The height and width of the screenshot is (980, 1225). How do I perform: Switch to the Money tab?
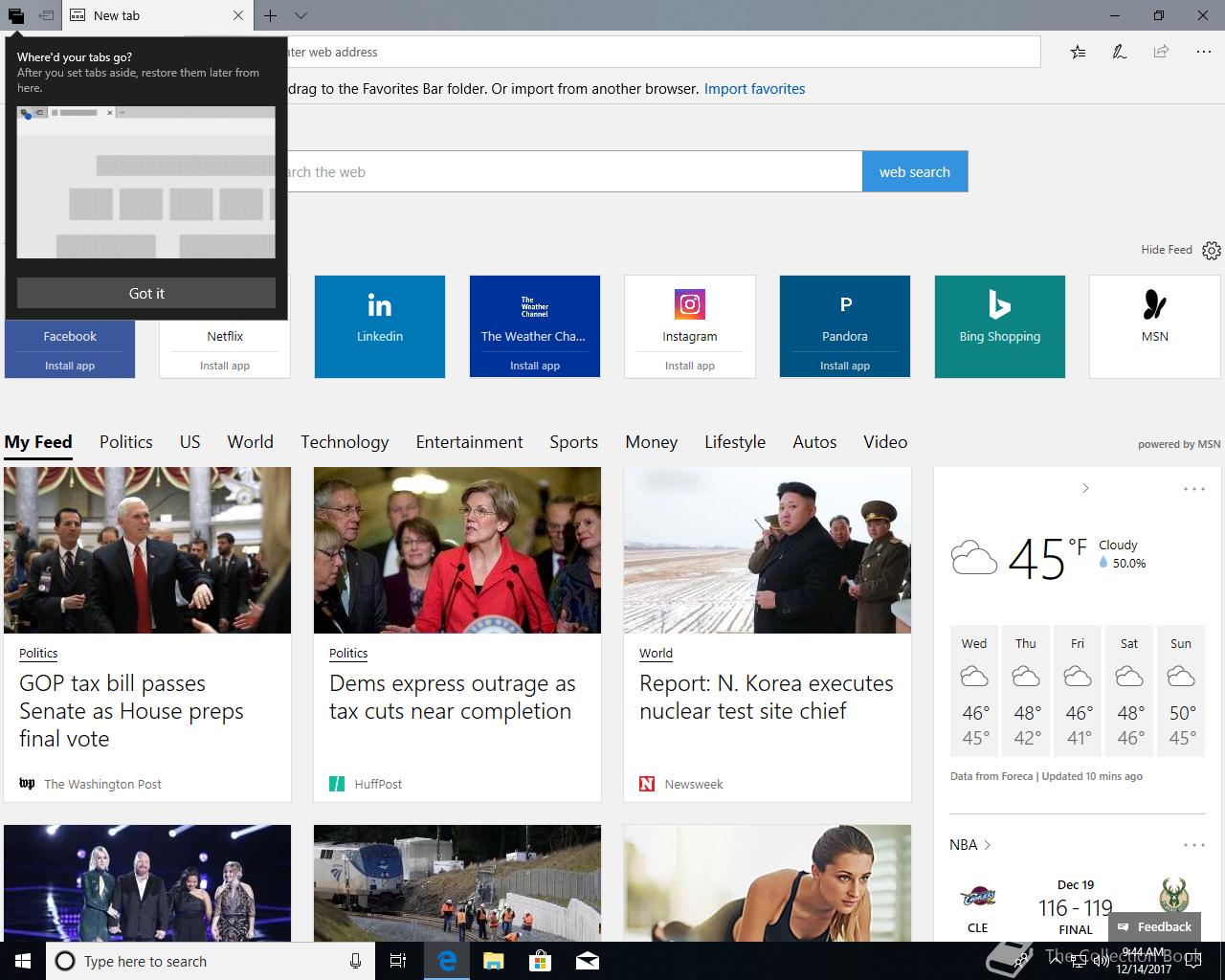pyautogui.click(x=652, y=442)
